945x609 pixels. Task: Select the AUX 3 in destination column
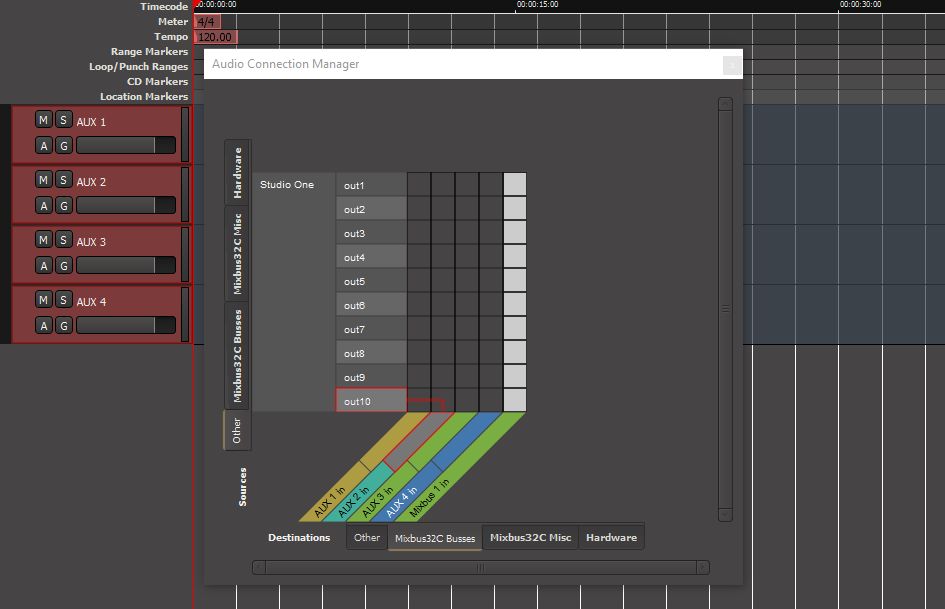tap(377, 502)
